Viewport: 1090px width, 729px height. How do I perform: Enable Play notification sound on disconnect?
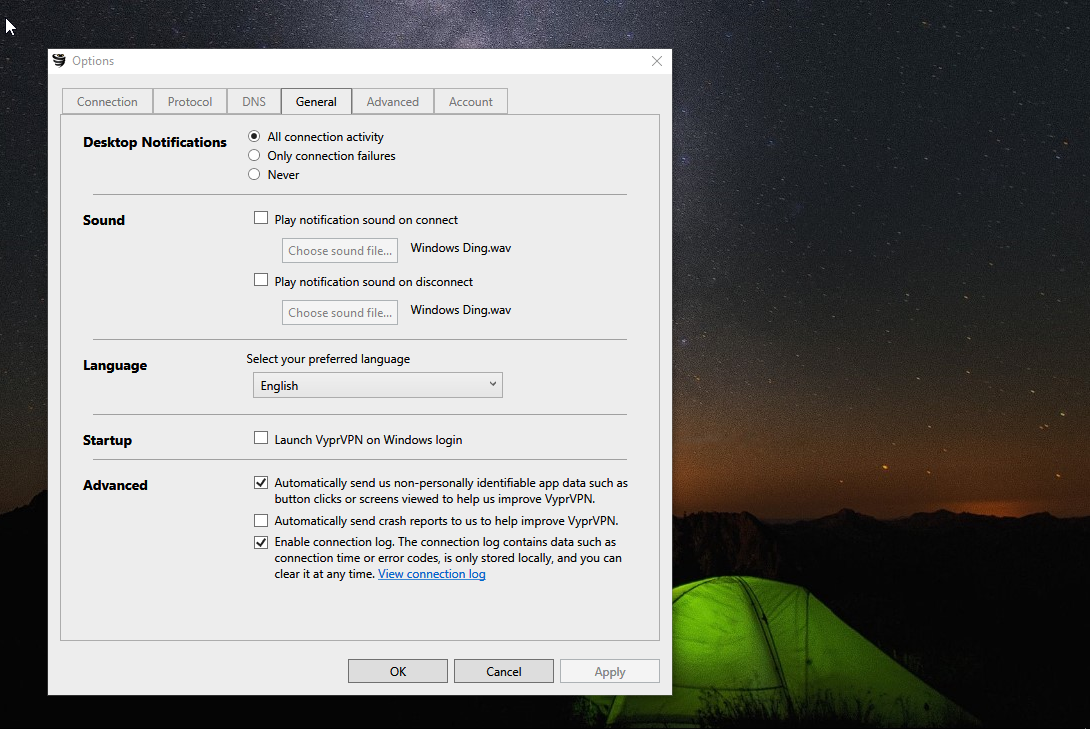coord(261,280)
